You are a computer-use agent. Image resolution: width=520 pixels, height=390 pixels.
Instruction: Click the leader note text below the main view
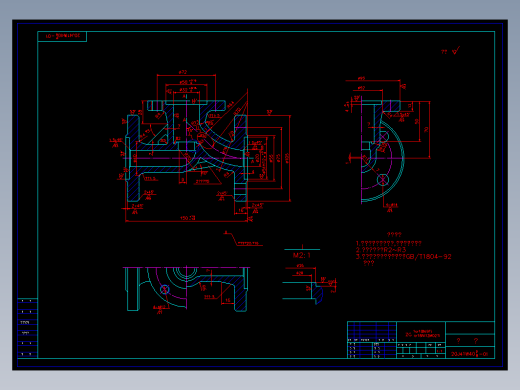(249, 243)
